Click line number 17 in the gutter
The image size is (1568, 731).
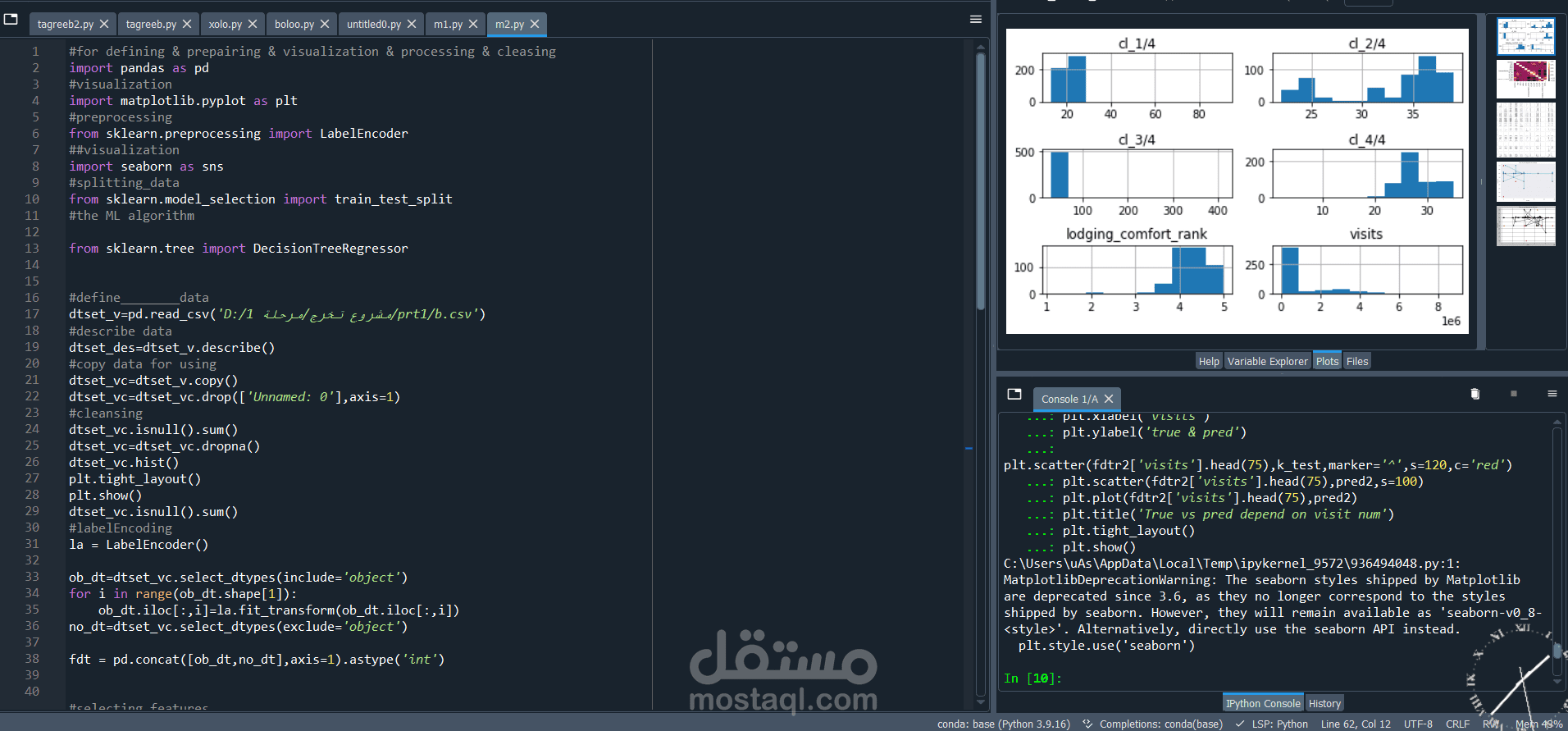tap(32, 313)
